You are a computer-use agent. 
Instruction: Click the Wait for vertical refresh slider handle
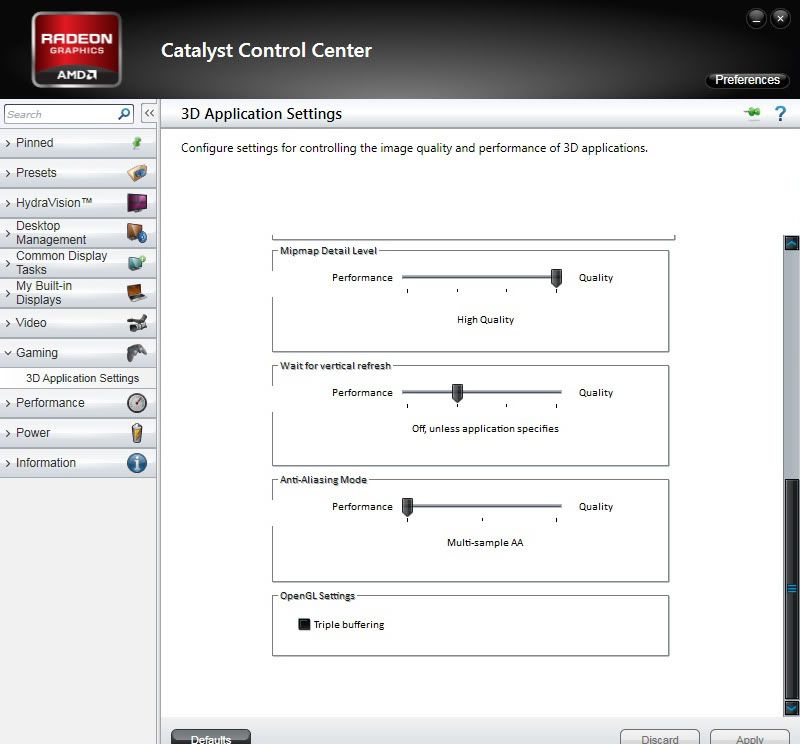coord(457,393)
